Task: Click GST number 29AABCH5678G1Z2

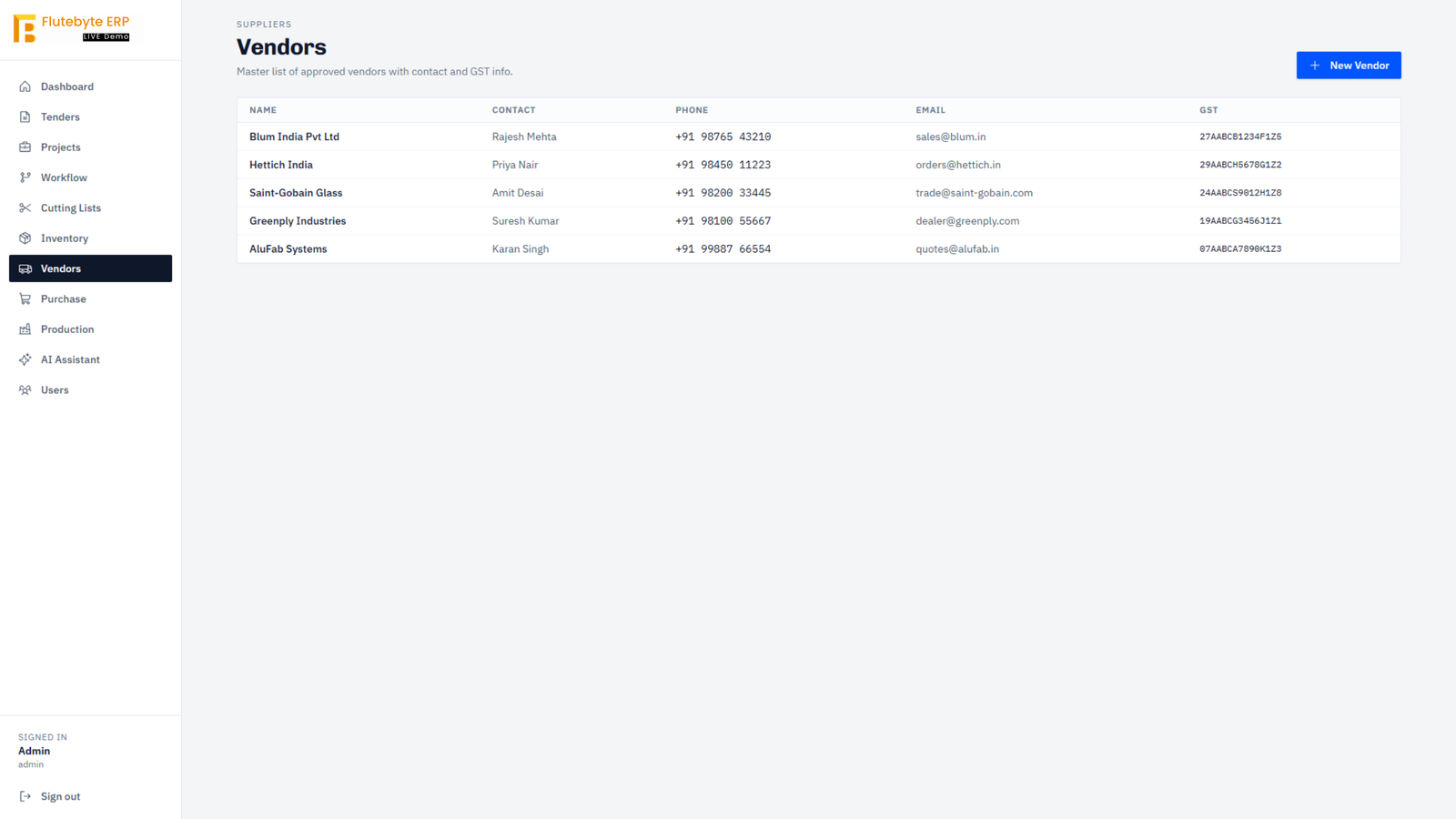Action: coord(1240,165)
